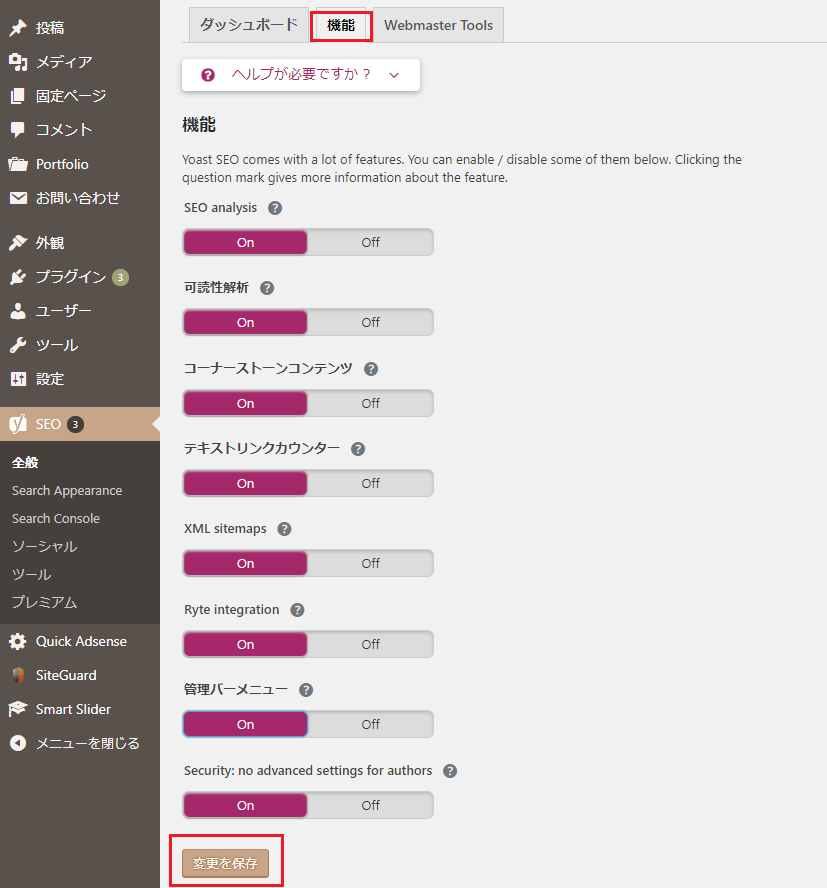This screenshot has width=827, height=888.
Task: Click the plugin update count badge 3
Action: click(120, 278)
